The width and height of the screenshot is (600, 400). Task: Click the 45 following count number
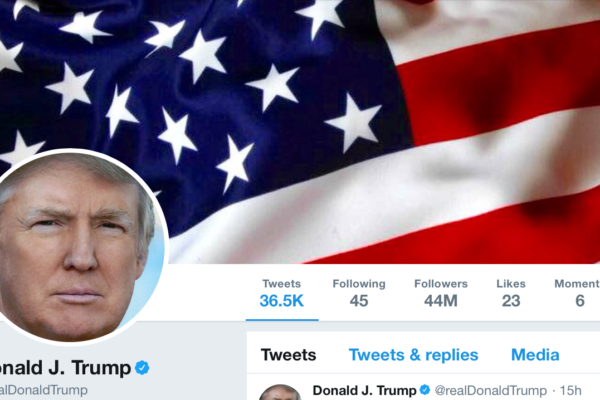(x=359, y=301)
